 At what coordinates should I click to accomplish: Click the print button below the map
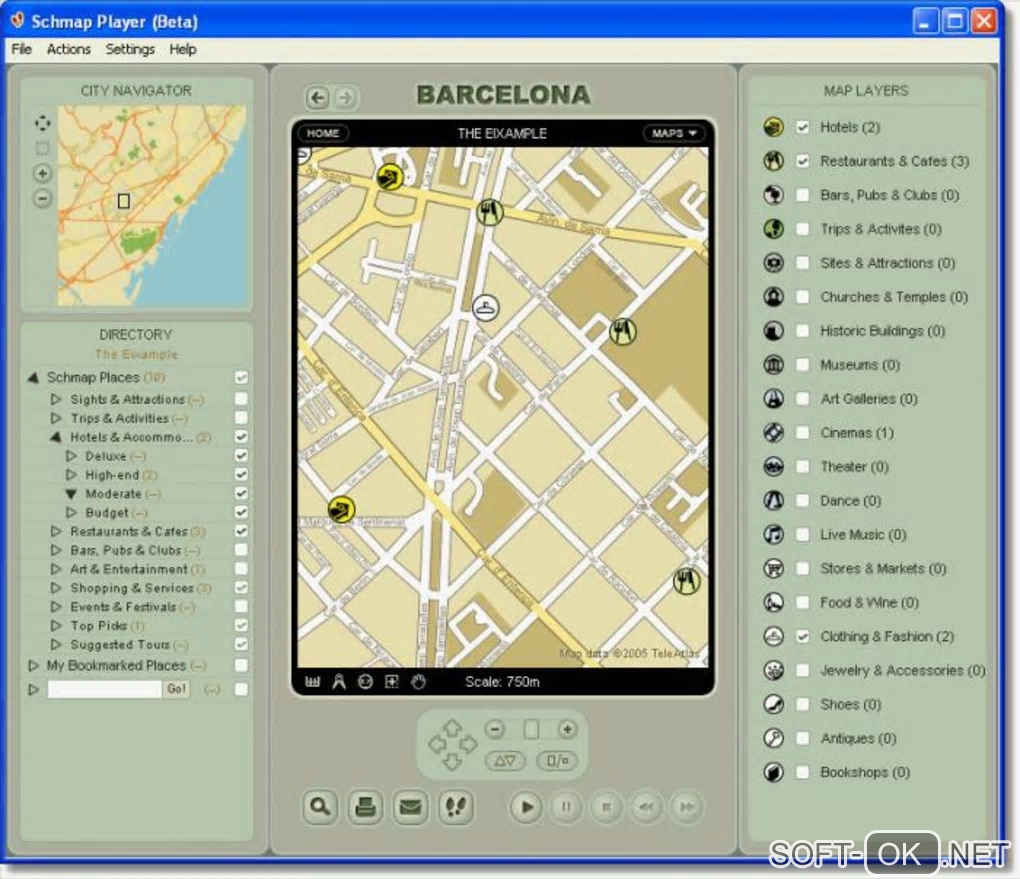pos(365,807)
